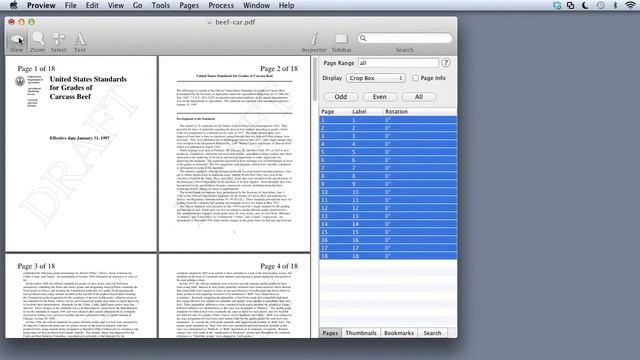Click the Dropbox menu bar icon
640x360 pixels.
[x=557, y=5]
